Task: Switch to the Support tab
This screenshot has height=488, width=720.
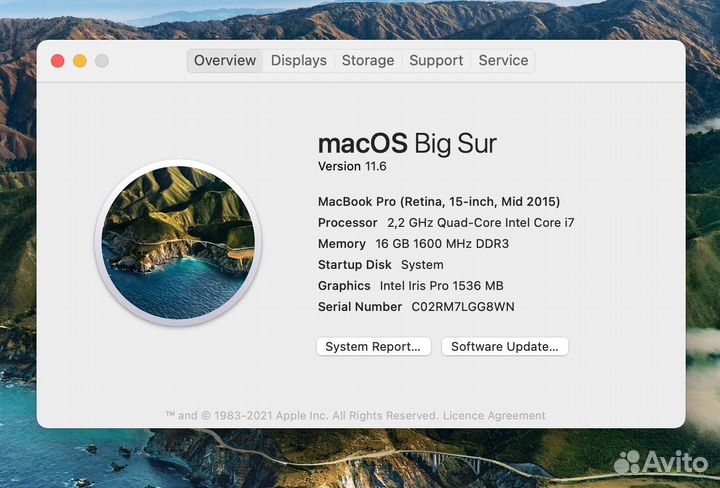Action: pos(436,61)
